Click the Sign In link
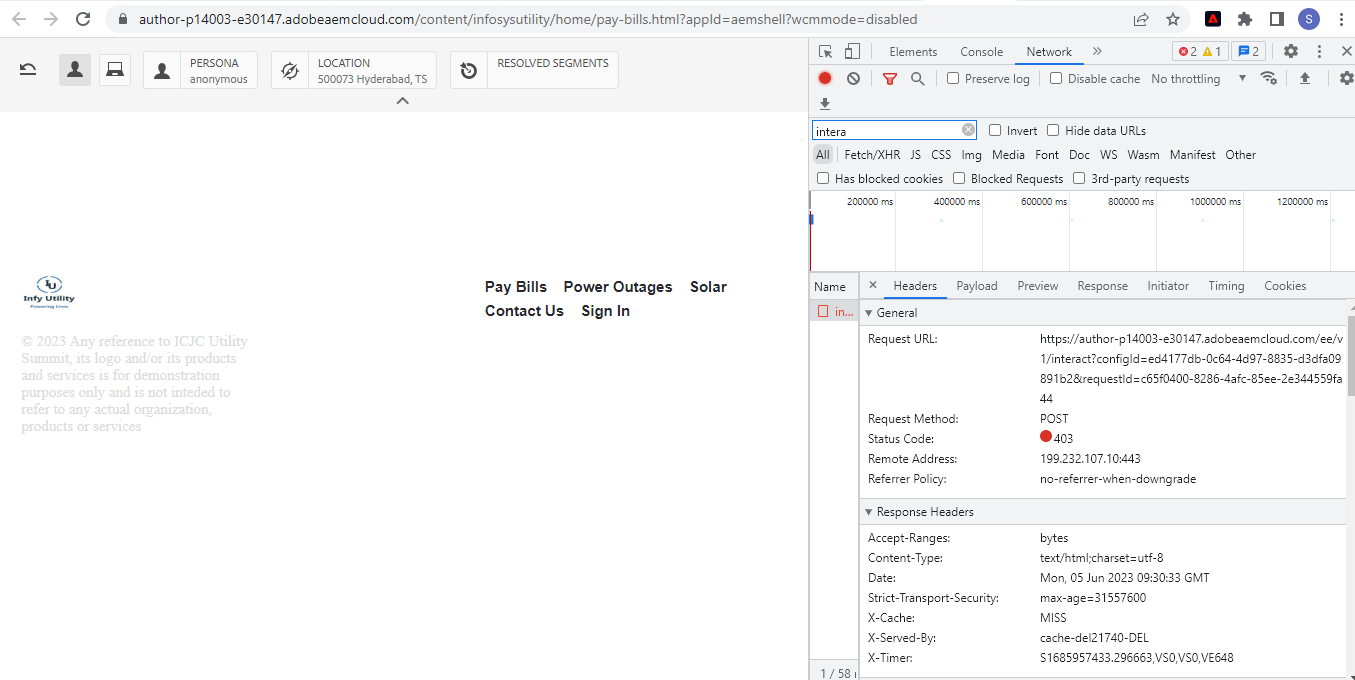Viewport: 1355px width, 680px height. 605,310
